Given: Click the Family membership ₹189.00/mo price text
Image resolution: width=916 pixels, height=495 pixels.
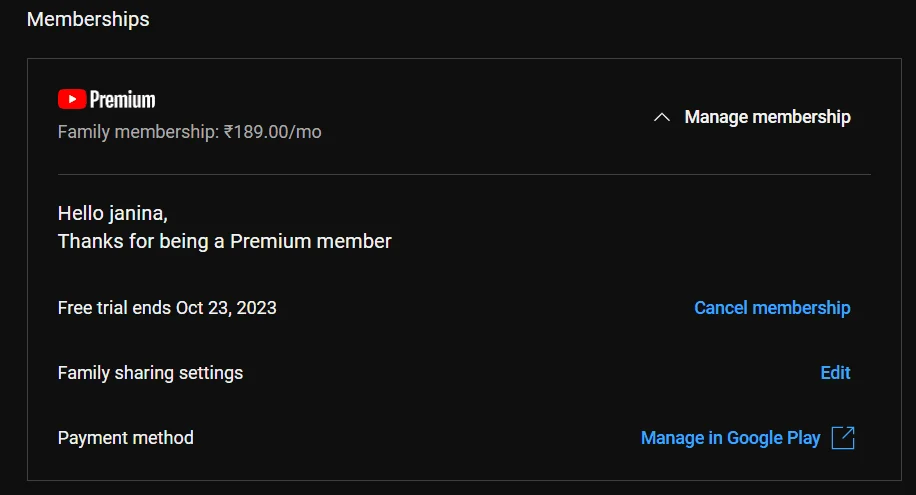Looking at the screenshot, I should point(189,132).
